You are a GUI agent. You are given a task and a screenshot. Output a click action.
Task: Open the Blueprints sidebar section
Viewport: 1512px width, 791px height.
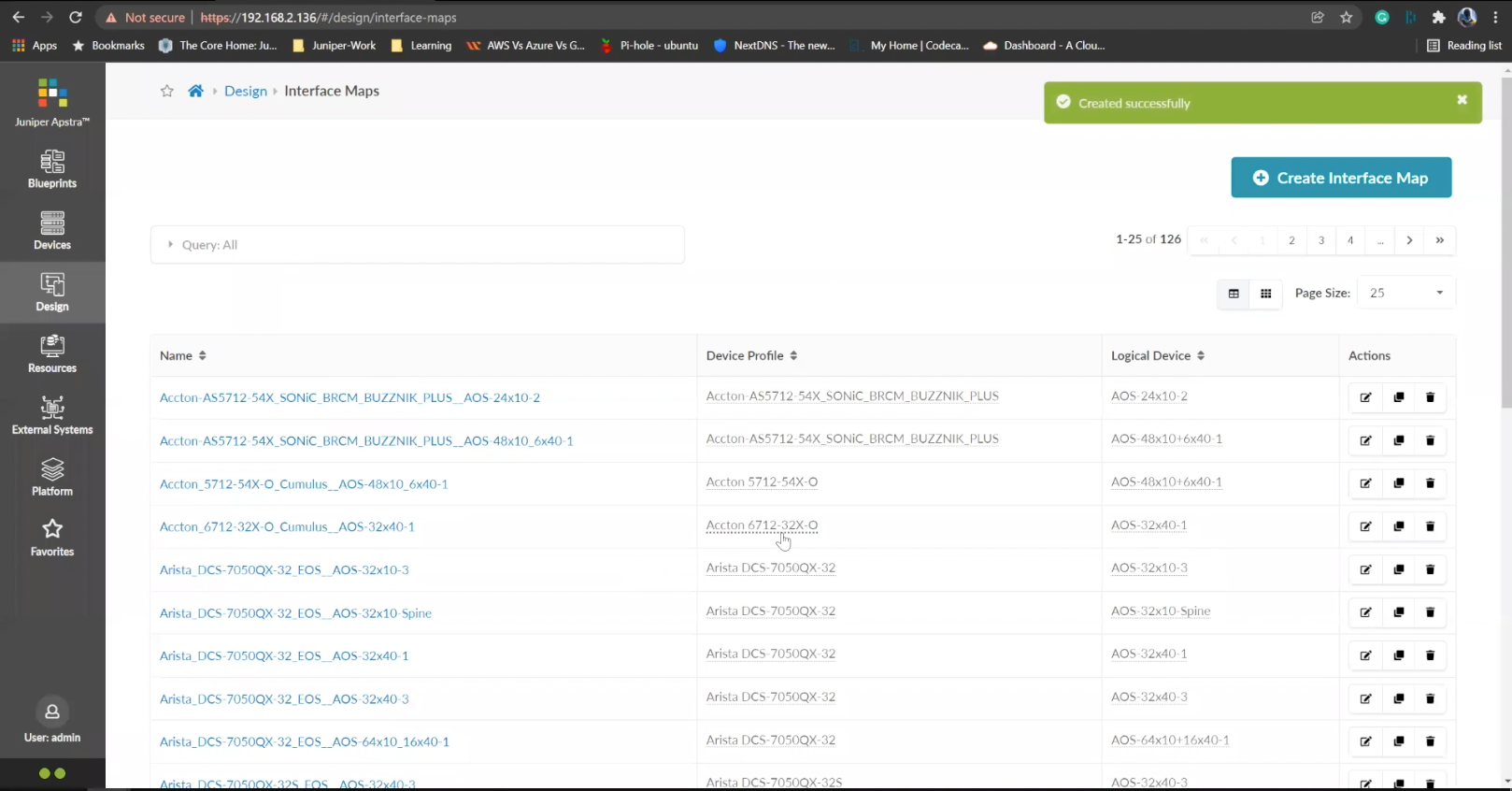coord(52,169)
